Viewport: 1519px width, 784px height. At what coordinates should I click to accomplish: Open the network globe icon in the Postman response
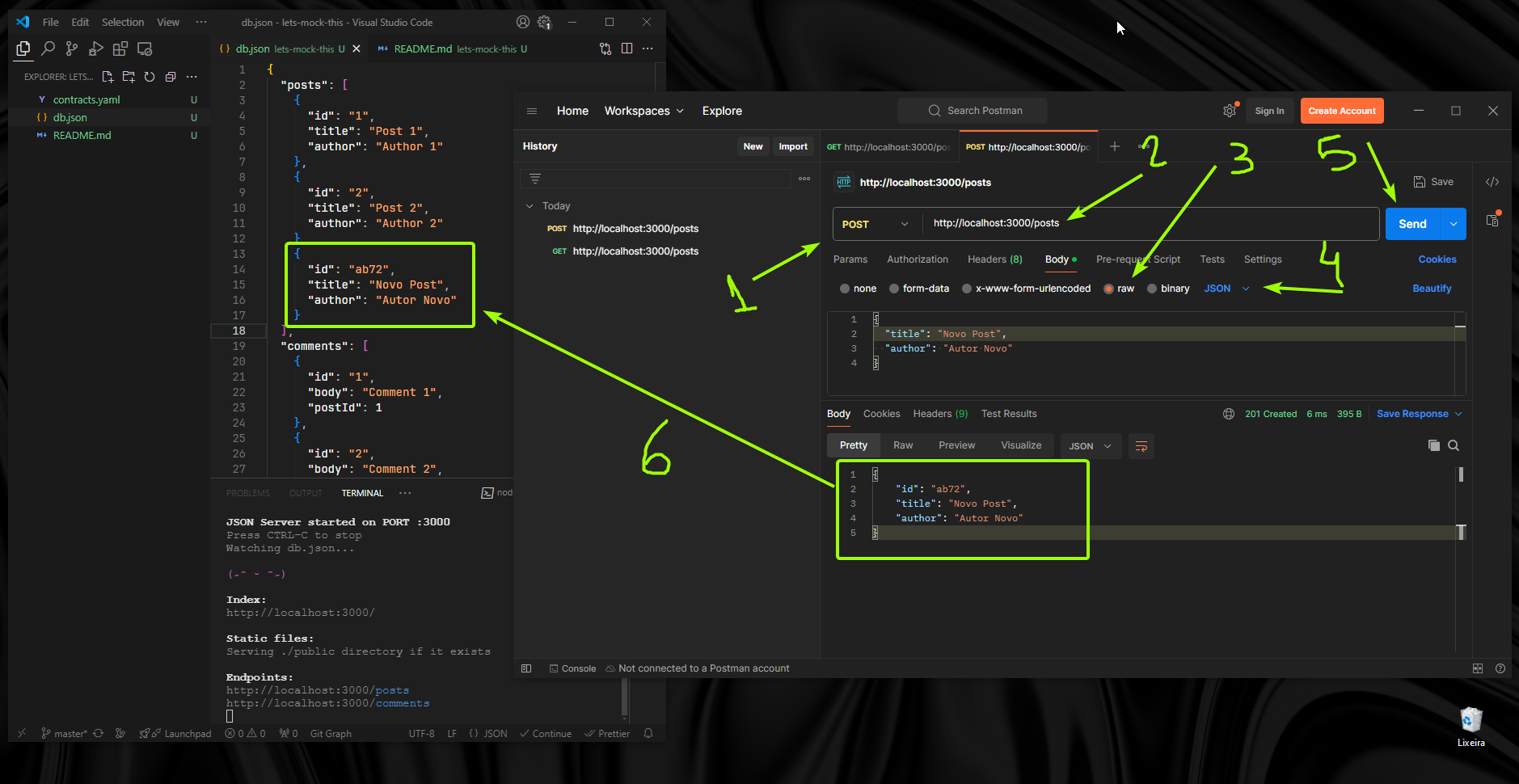tap(1229, 414)
